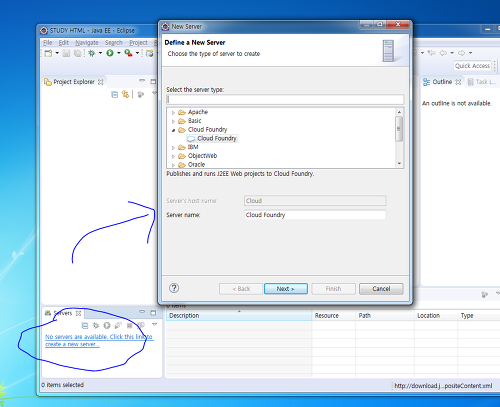Click the Run Last Tool icon with red toolbox
The width and height of the screenshot is (500, 407).
[128, 53]
